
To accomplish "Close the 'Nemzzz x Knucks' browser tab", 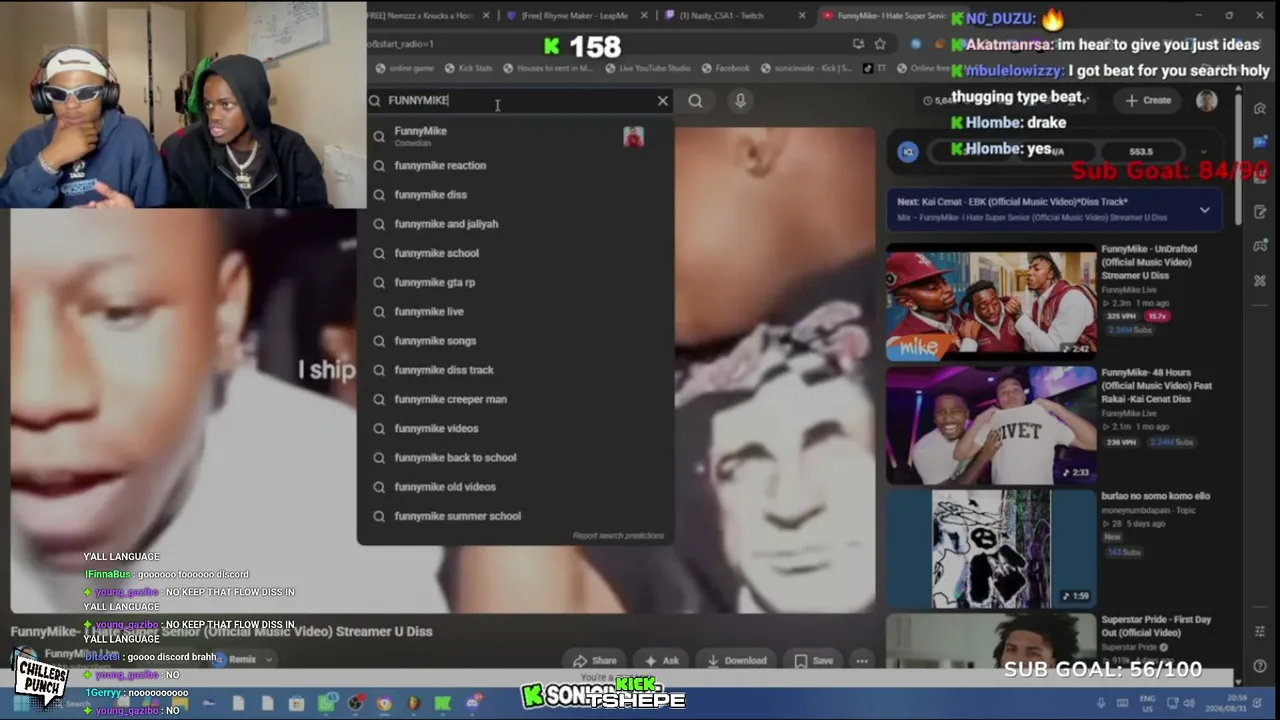I will click(x=487, y=15).
